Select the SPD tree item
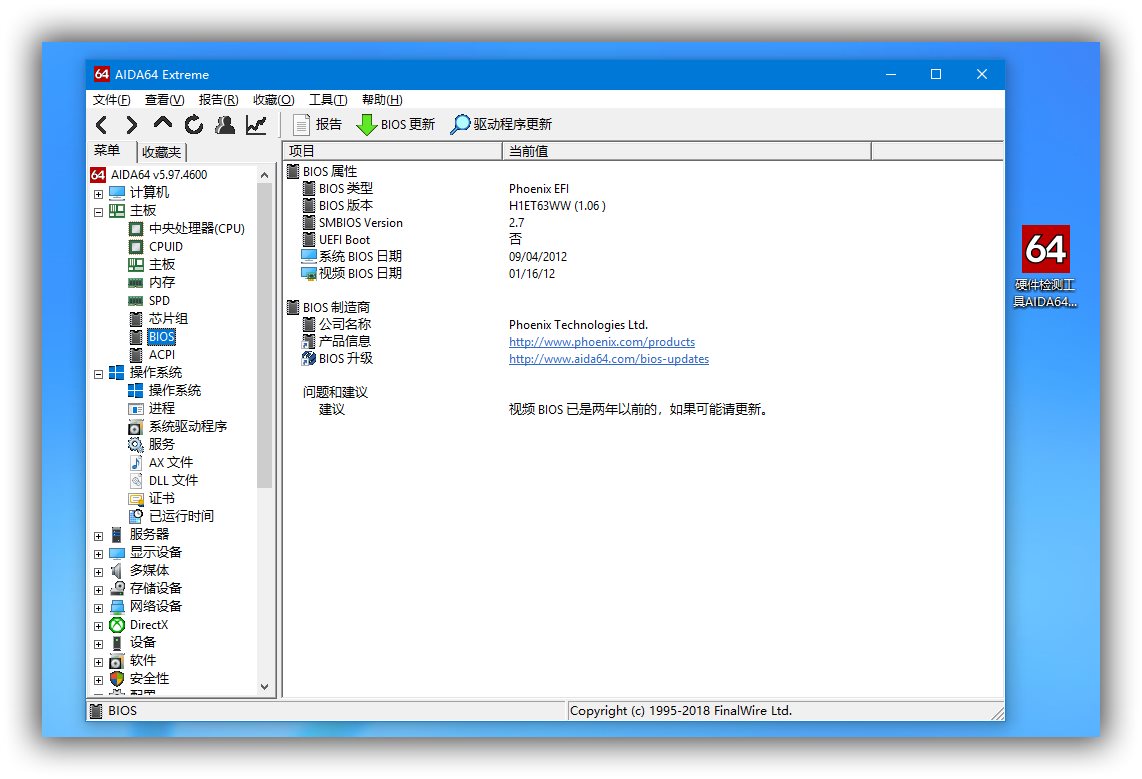Screen dimensions: 1142x779 159,301
